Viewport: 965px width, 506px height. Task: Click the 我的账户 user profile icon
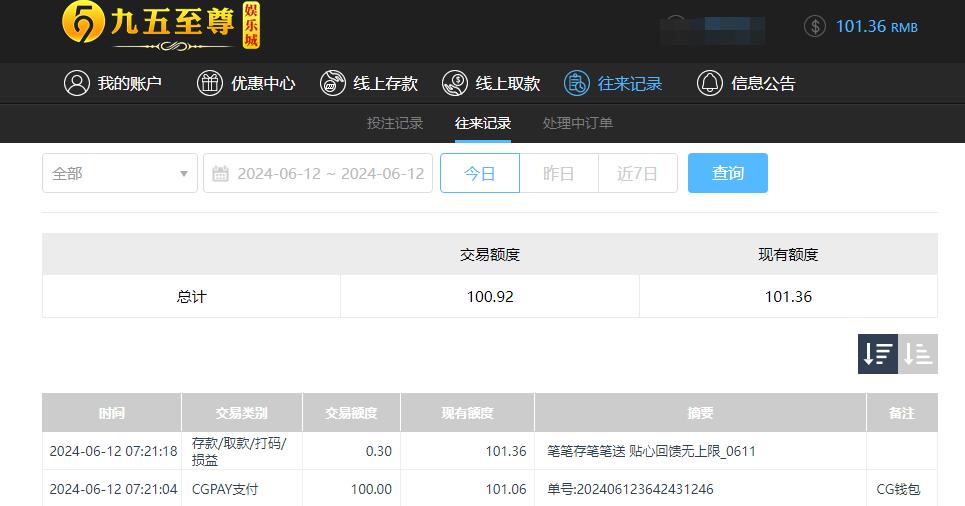[x=77, y=83]
